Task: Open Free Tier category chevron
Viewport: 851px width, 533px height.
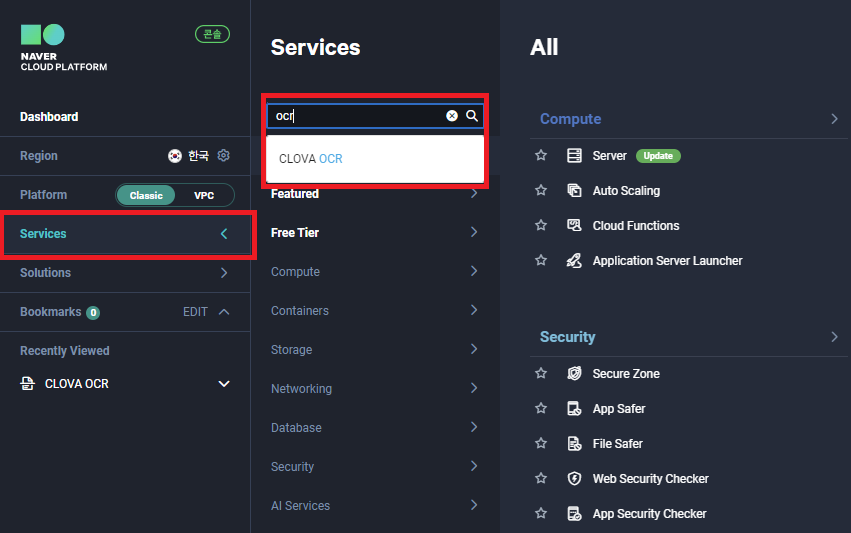Action: (474, 232)
